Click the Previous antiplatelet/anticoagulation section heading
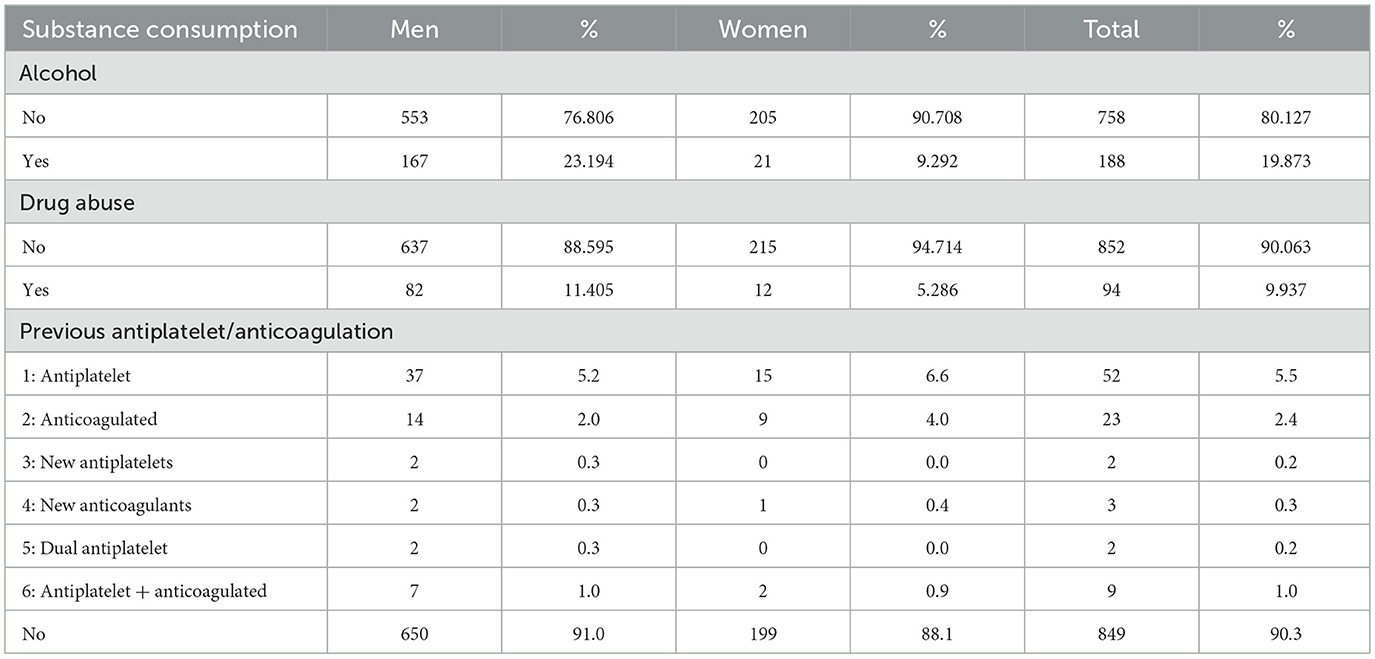This screenshot has height=659, width=1375. 207,331
